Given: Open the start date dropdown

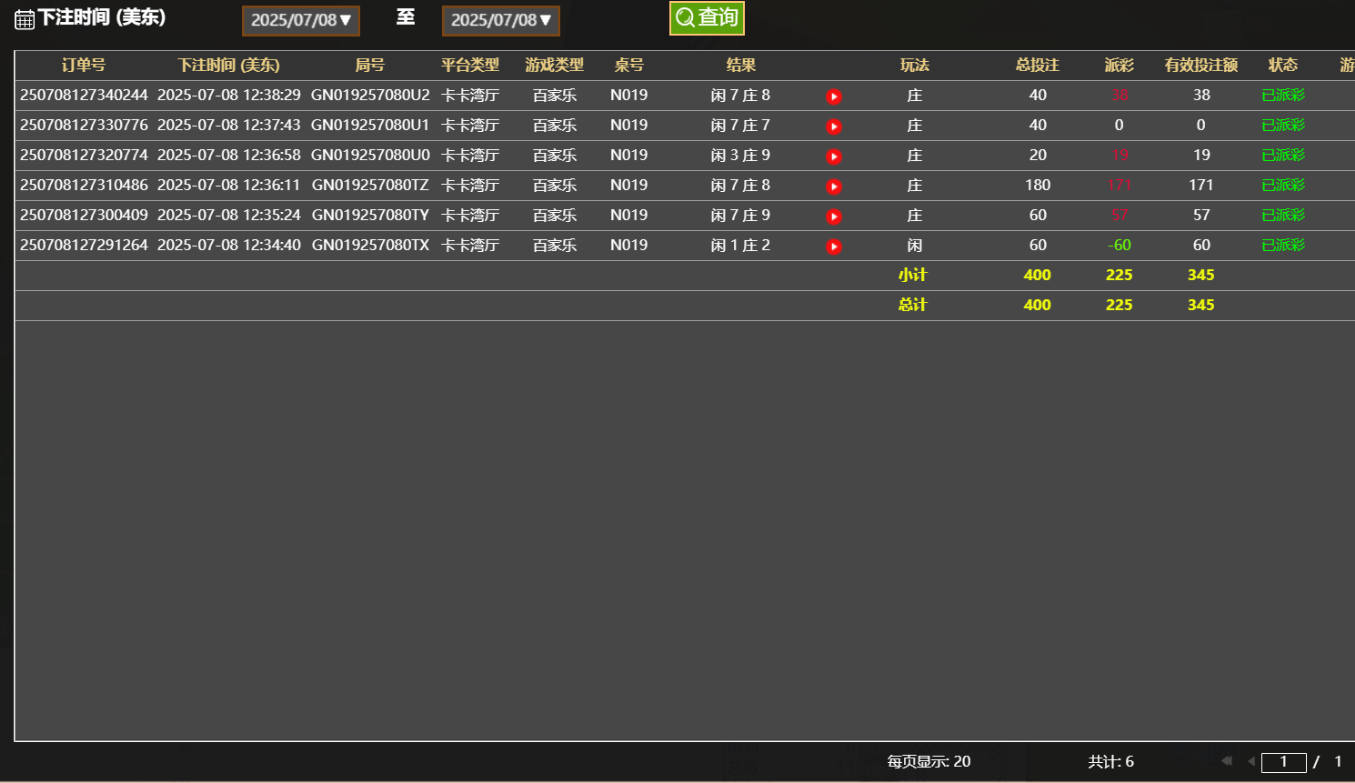Looking at the screenshot, I should (301, 21).
